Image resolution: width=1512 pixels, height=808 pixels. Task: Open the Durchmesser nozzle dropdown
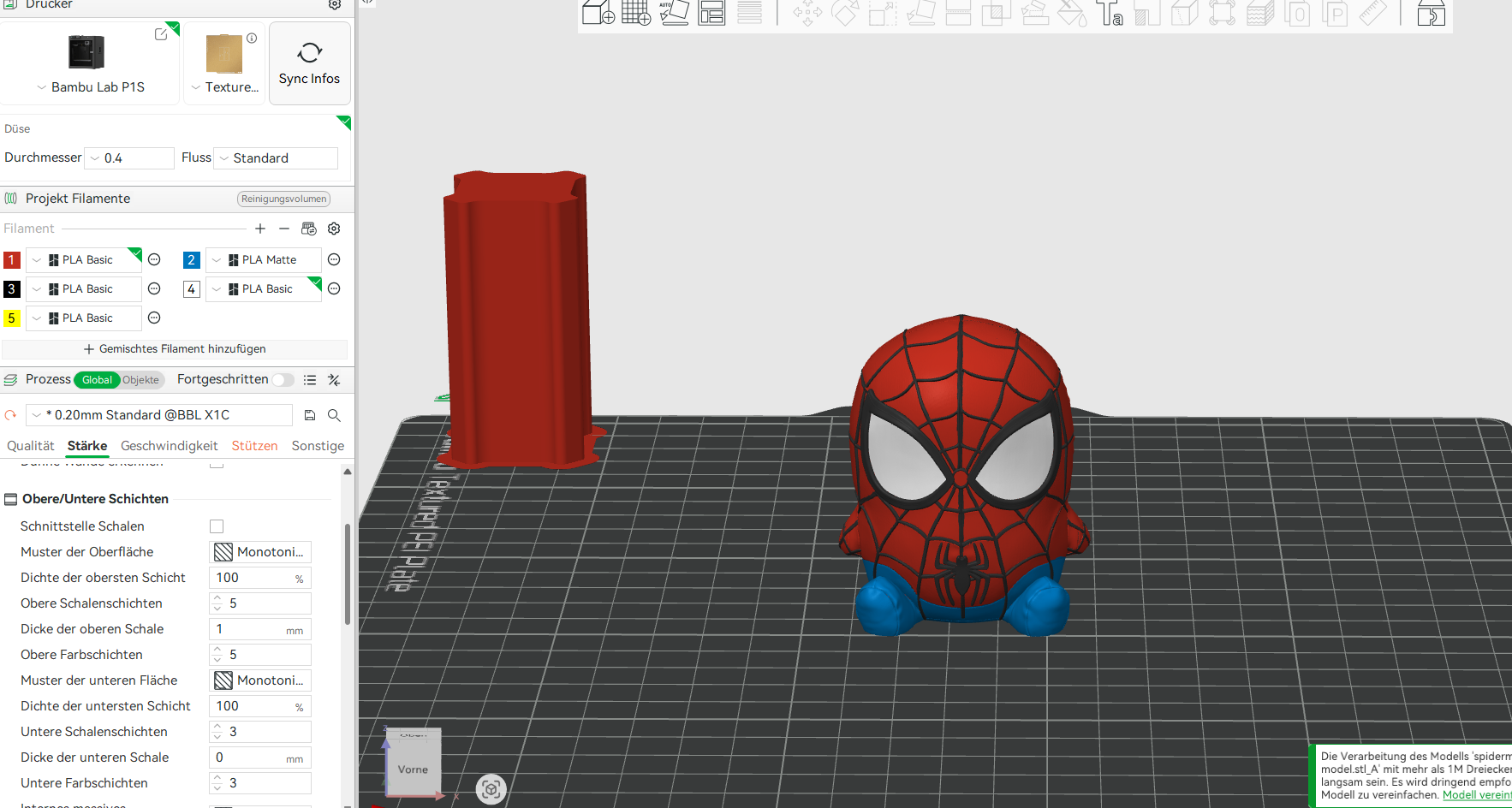coord(131,158)
